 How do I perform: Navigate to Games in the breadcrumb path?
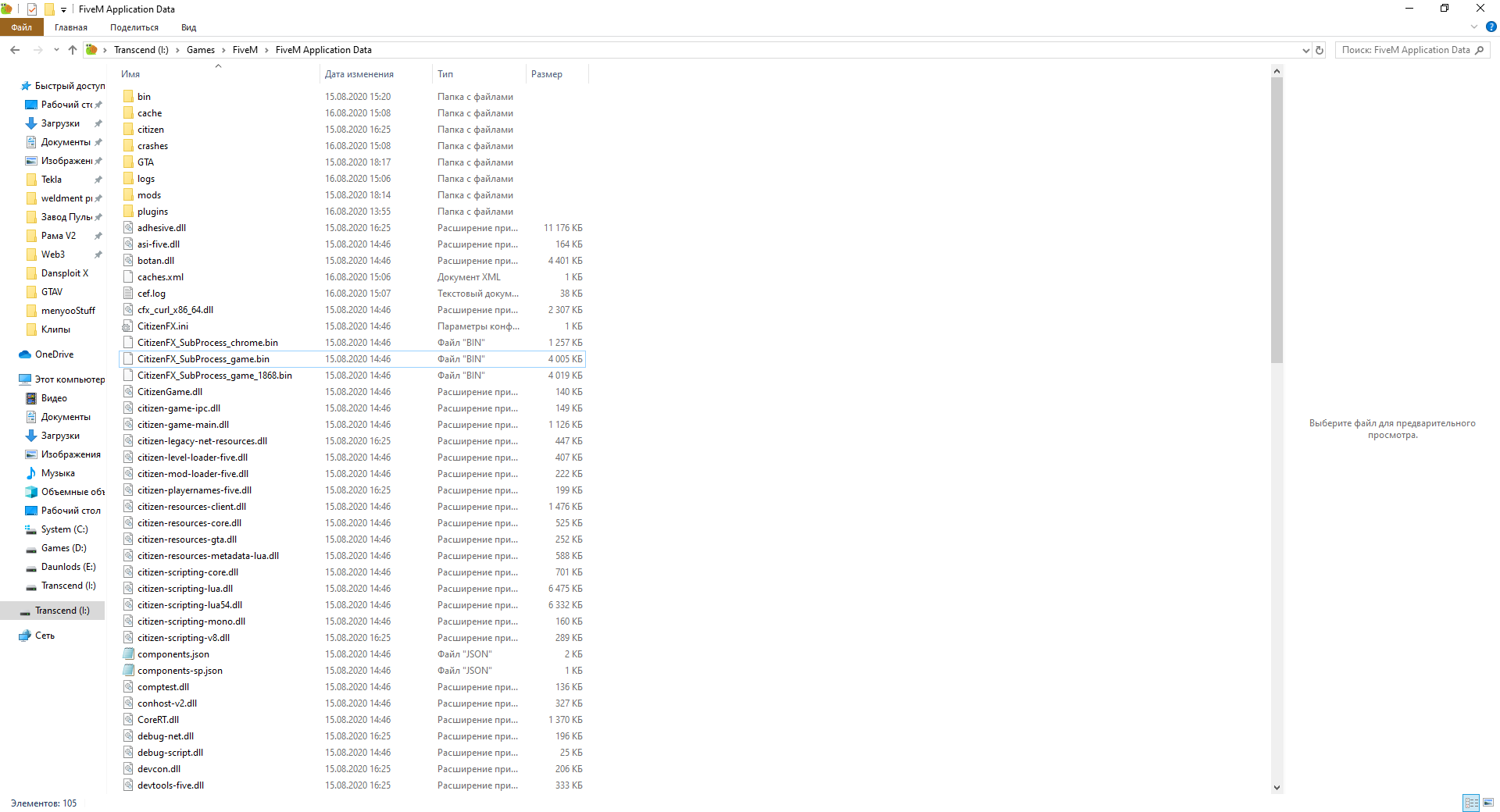tap(201, 50)
